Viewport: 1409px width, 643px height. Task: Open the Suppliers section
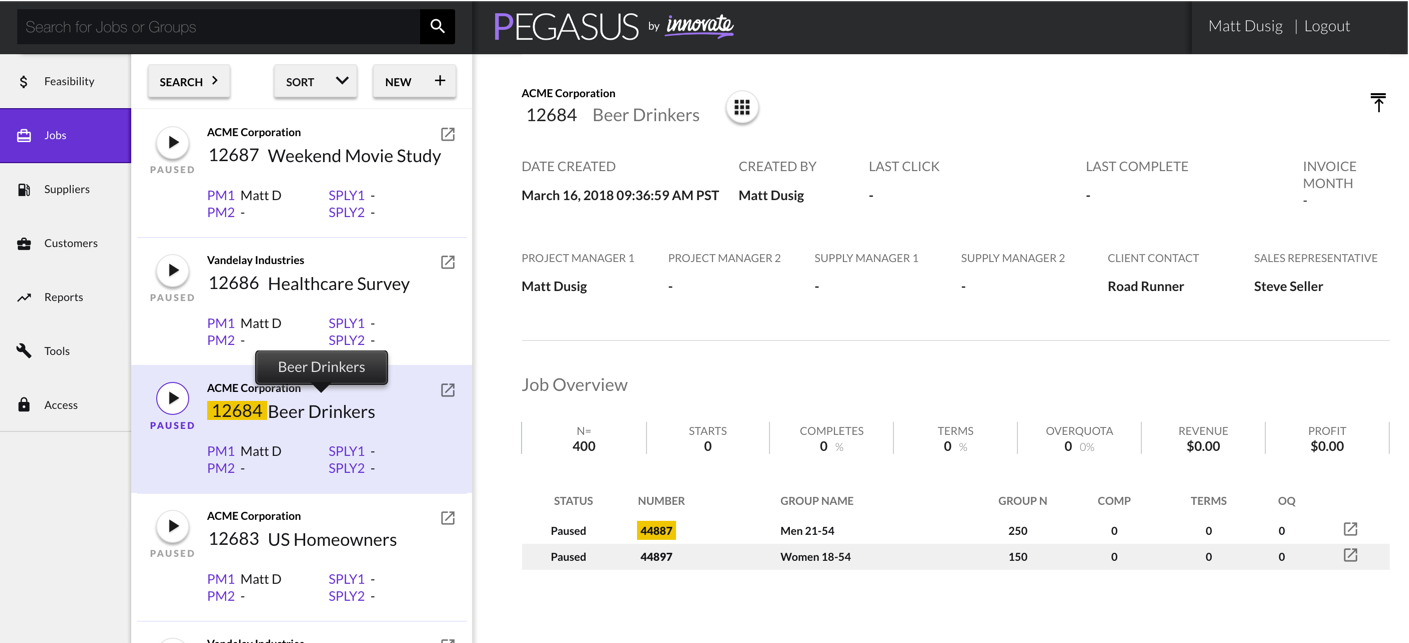click(66, 189)
